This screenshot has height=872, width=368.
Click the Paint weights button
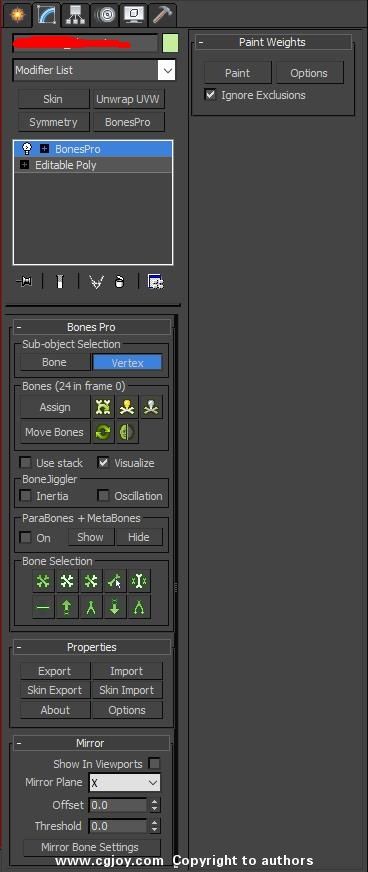(237, 73)
